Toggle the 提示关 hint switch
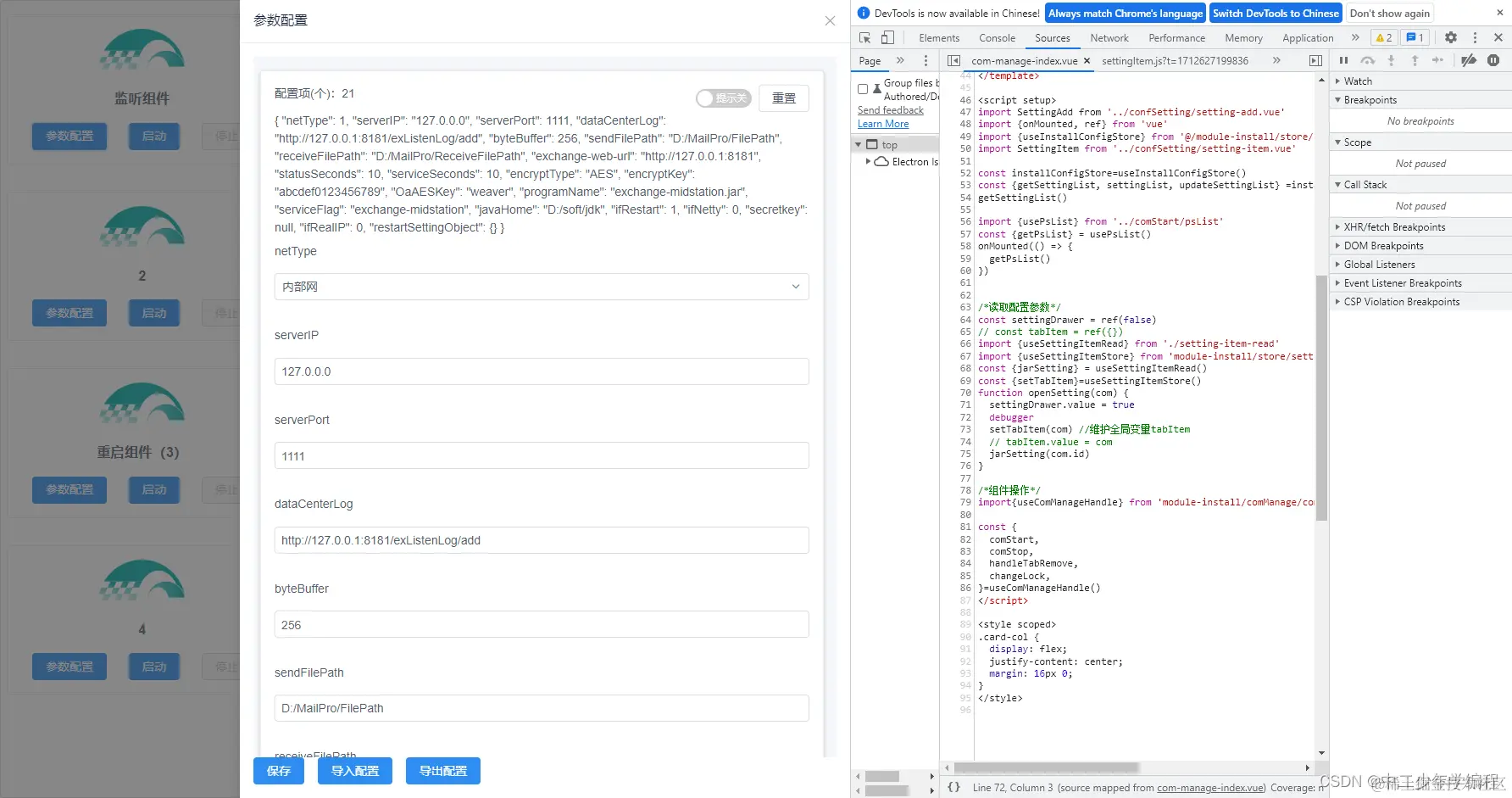 (x=724, y=98)
